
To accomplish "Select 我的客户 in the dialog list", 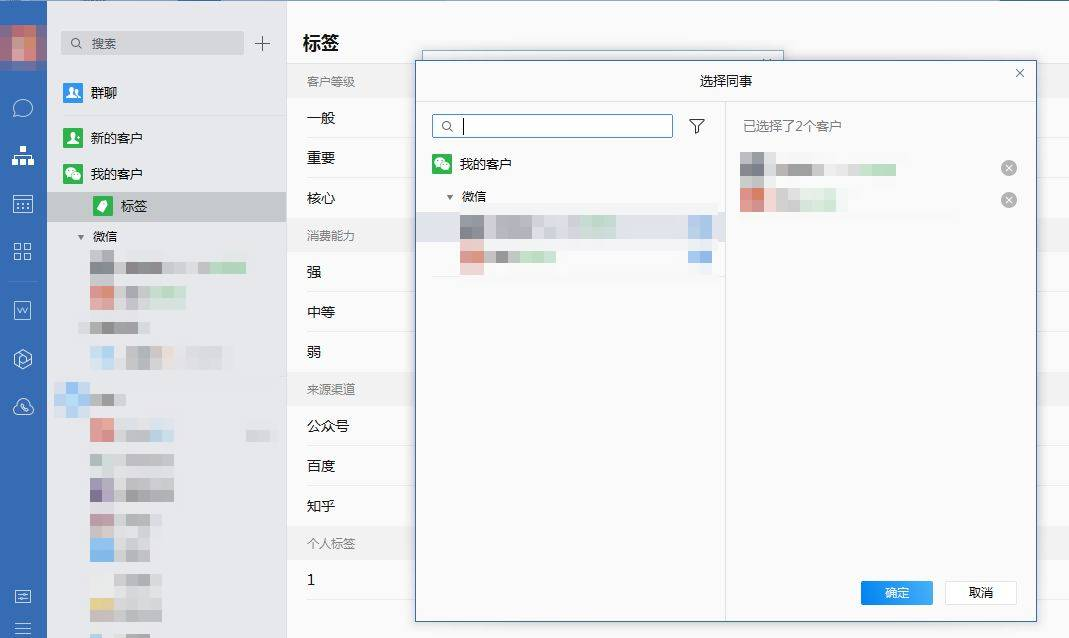I will click(x=485, y=164).
